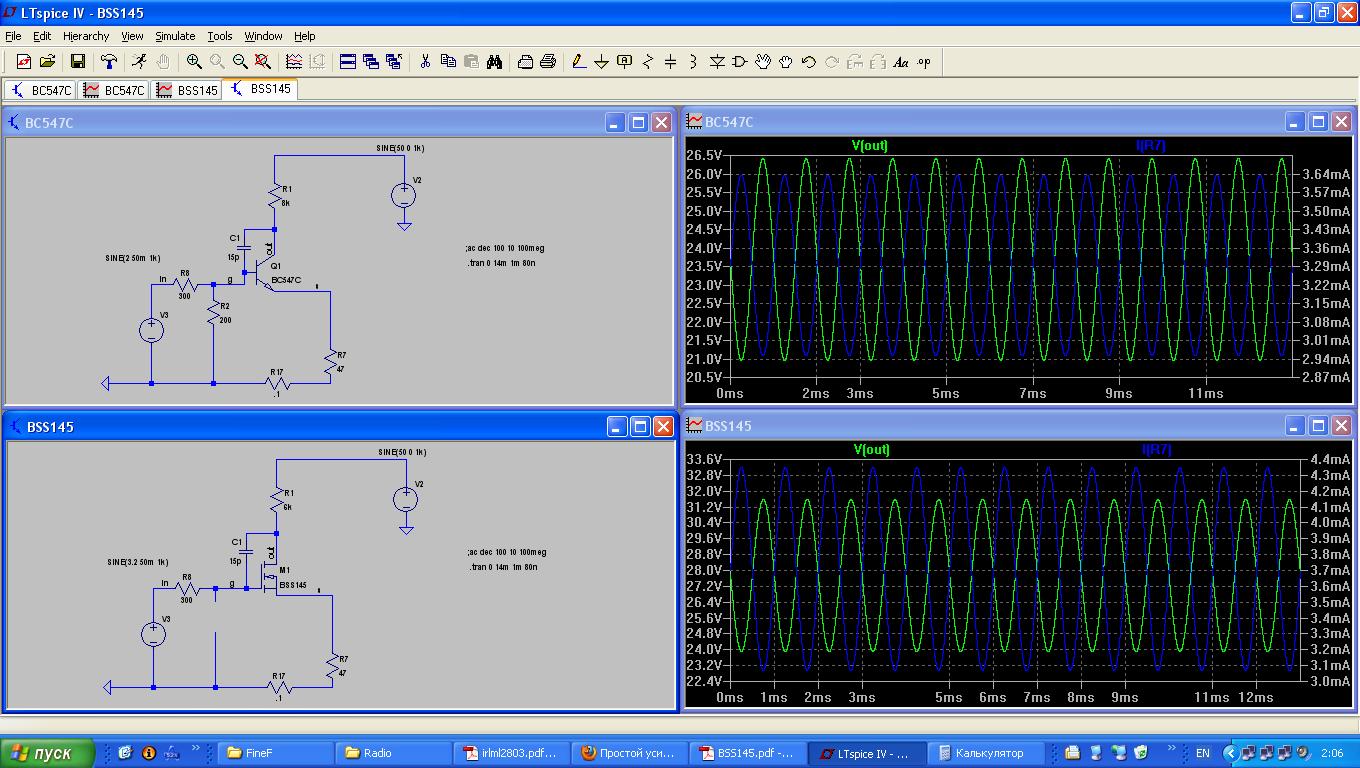This screenshot has height=768, width=1360.
Task: Open the Edit menu
Action: pyautogui.click(x=42, y=36)
